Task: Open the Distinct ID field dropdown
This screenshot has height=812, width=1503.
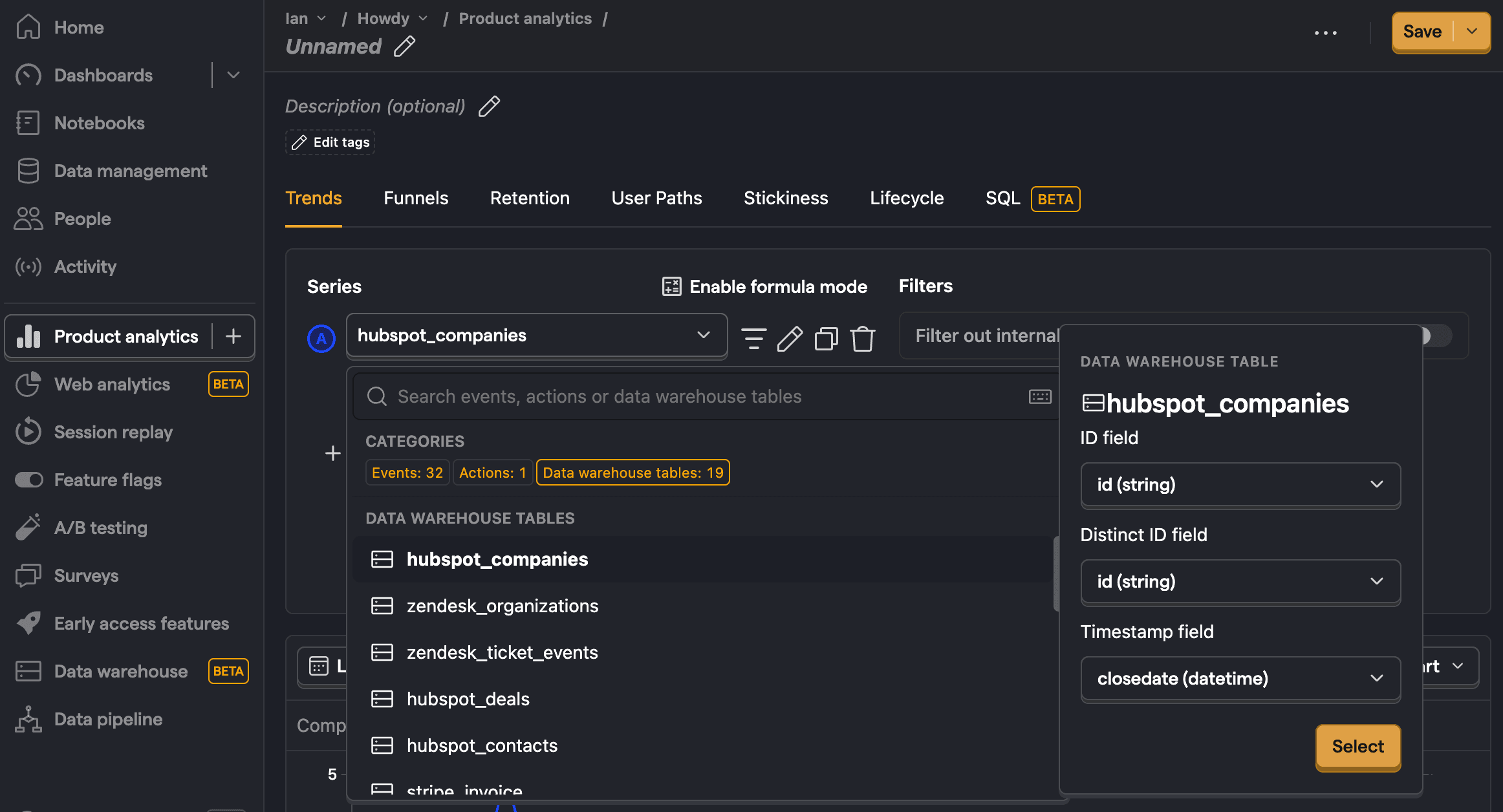Action: tap(1239, 581)
